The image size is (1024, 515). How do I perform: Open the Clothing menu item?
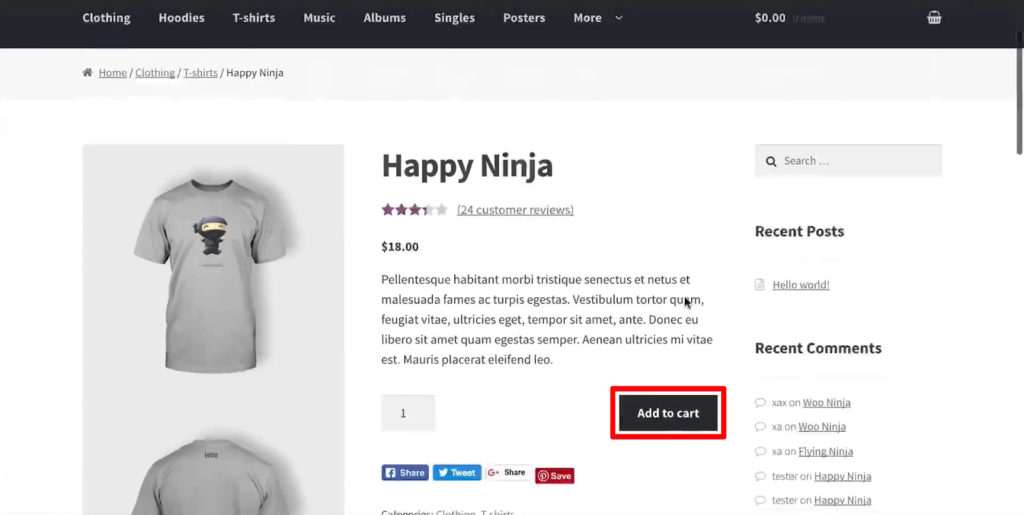tap(106, 18)
